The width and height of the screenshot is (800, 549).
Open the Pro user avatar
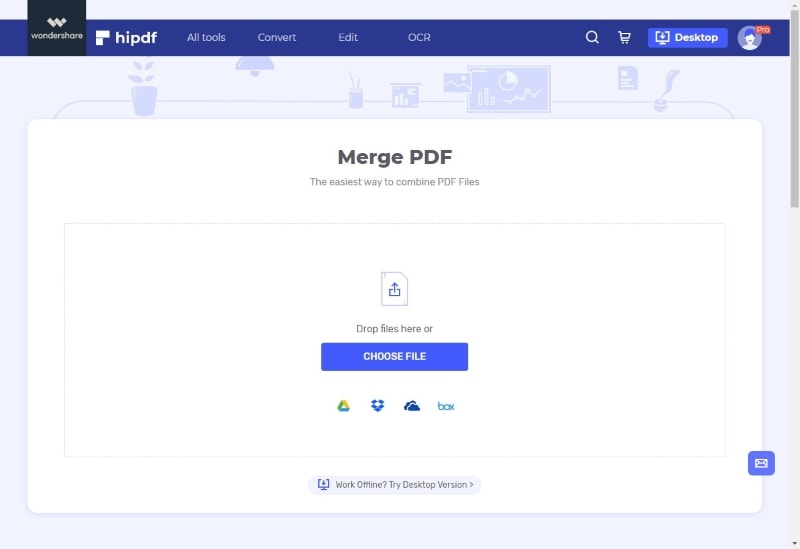[750, 38]
